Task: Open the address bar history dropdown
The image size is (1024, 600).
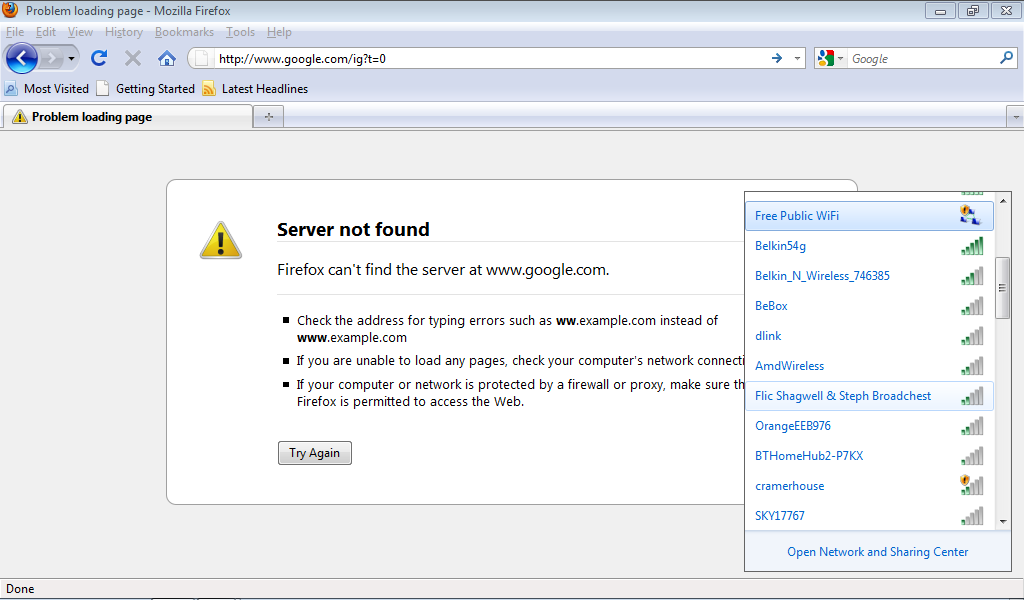Action: coord(797,59)
